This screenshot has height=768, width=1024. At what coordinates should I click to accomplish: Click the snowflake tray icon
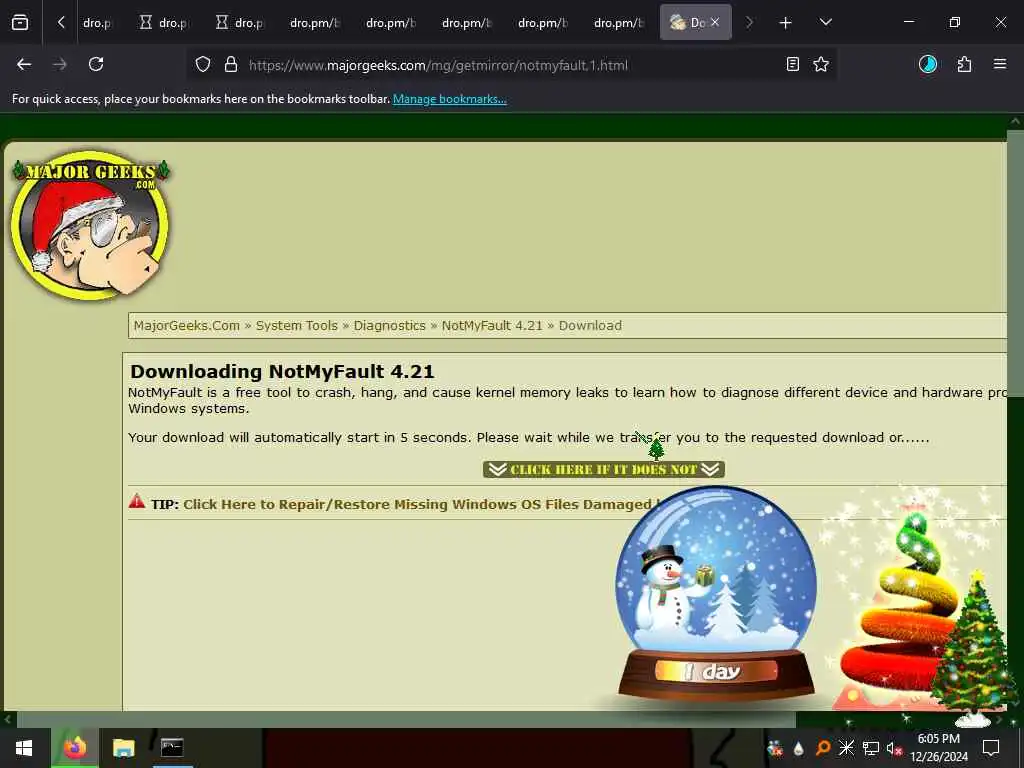click(x=846, y=748)
